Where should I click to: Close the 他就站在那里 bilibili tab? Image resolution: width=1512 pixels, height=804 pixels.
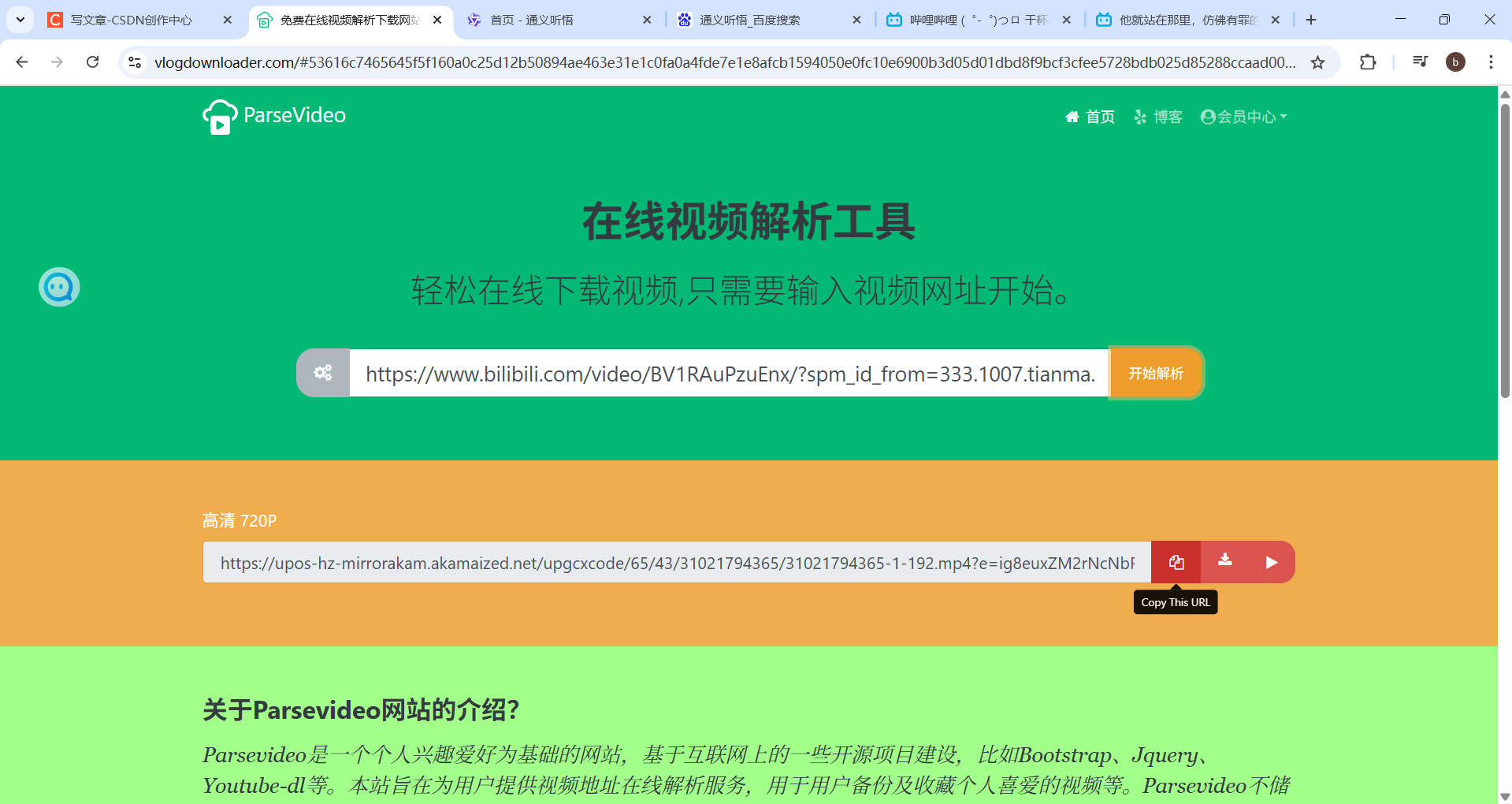pos(1276,20)
